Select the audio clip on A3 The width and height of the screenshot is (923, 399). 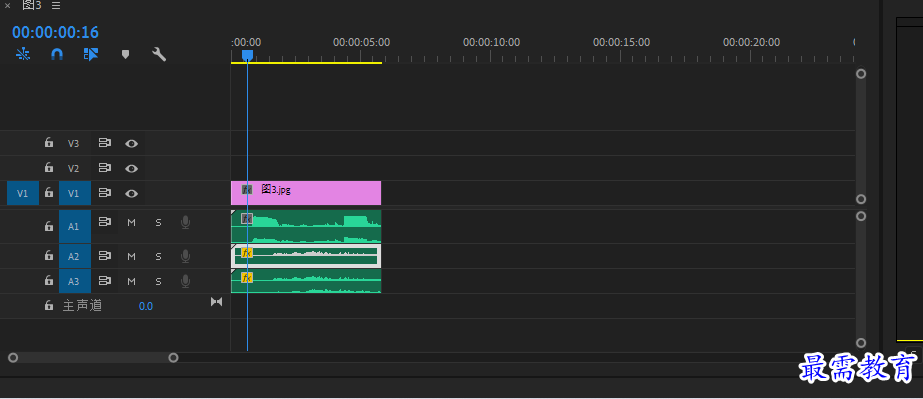pos(306,281)
